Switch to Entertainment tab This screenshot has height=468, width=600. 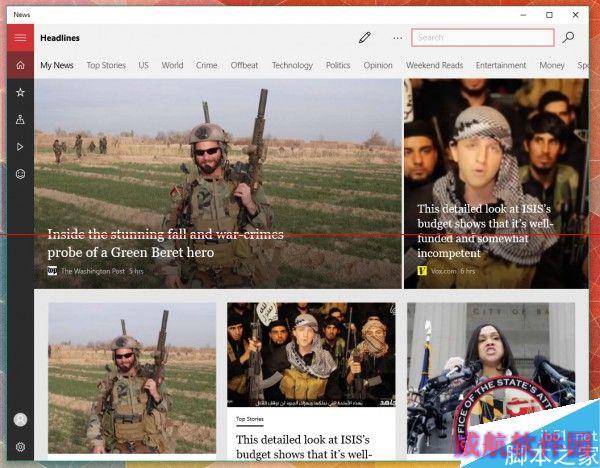[x=501, y=65]
